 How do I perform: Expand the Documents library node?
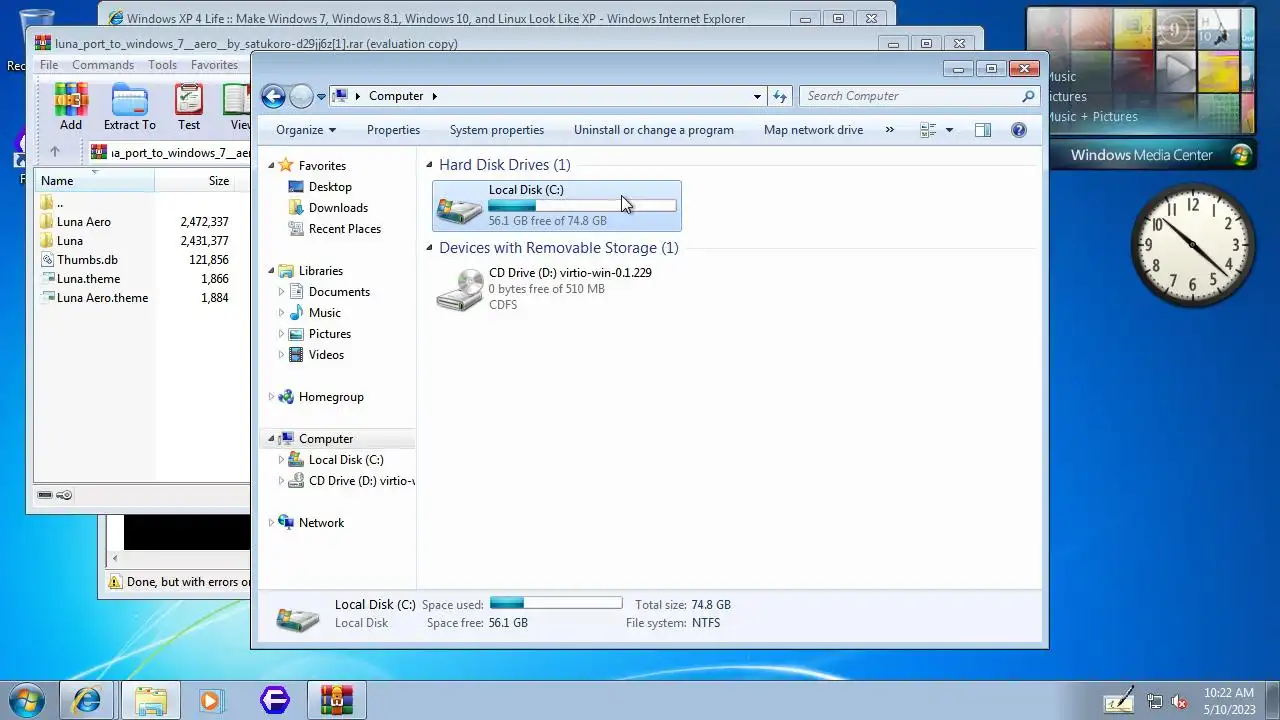click(281, 292)
